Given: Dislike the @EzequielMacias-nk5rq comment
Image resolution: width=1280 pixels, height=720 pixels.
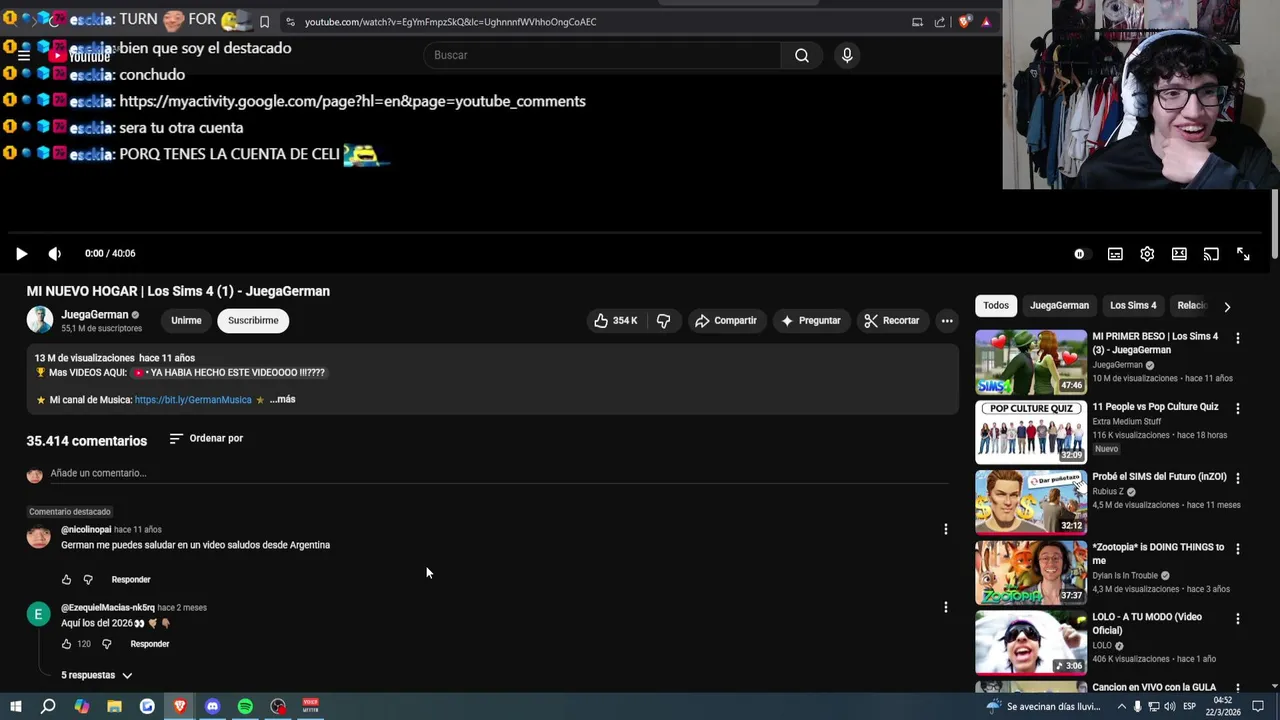Looking at the screenshot, I should pos(107,645).
